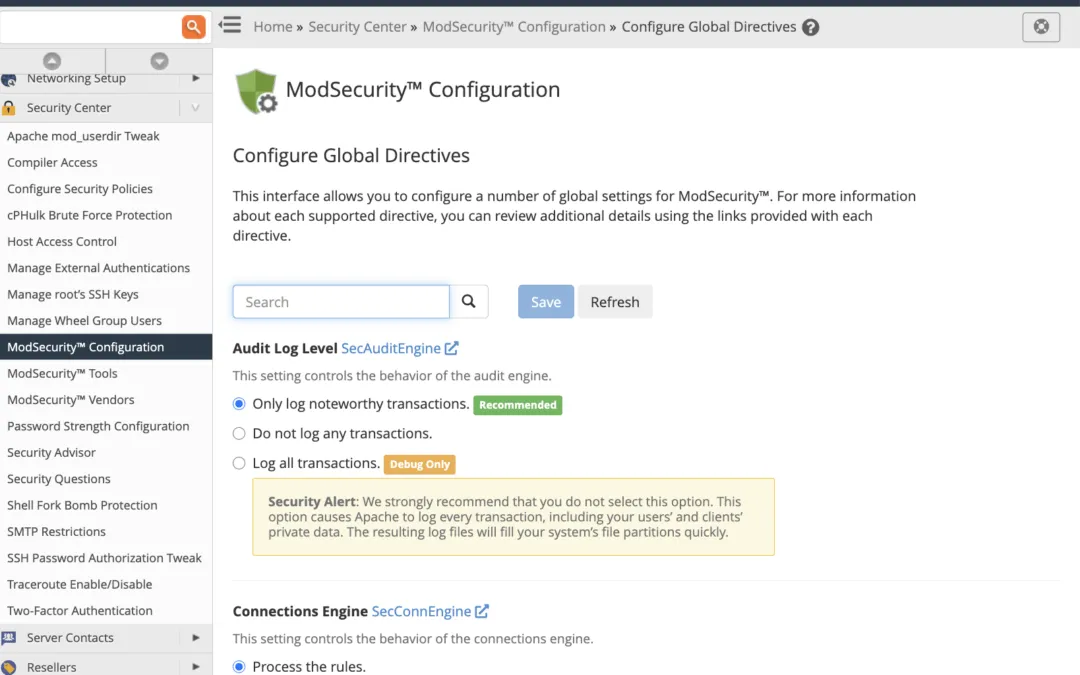1080x675 pixels.
Task: Select 'Process the rules' for Connections Engine
Action: tap(238, 666)
